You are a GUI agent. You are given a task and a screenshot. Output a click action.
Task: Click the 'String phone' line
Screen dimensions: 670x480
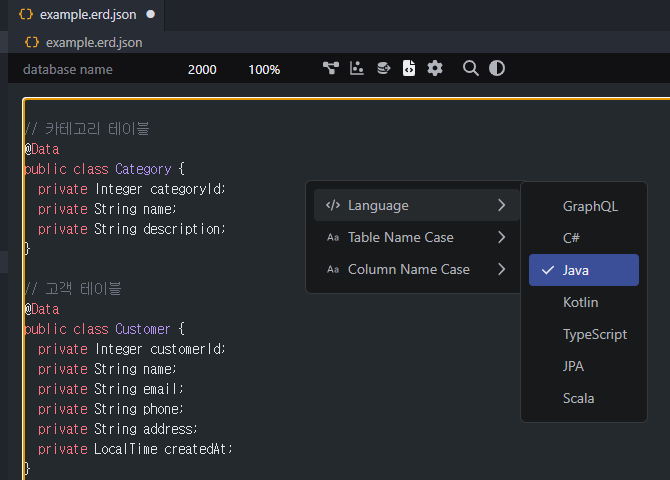coord(111,409)
